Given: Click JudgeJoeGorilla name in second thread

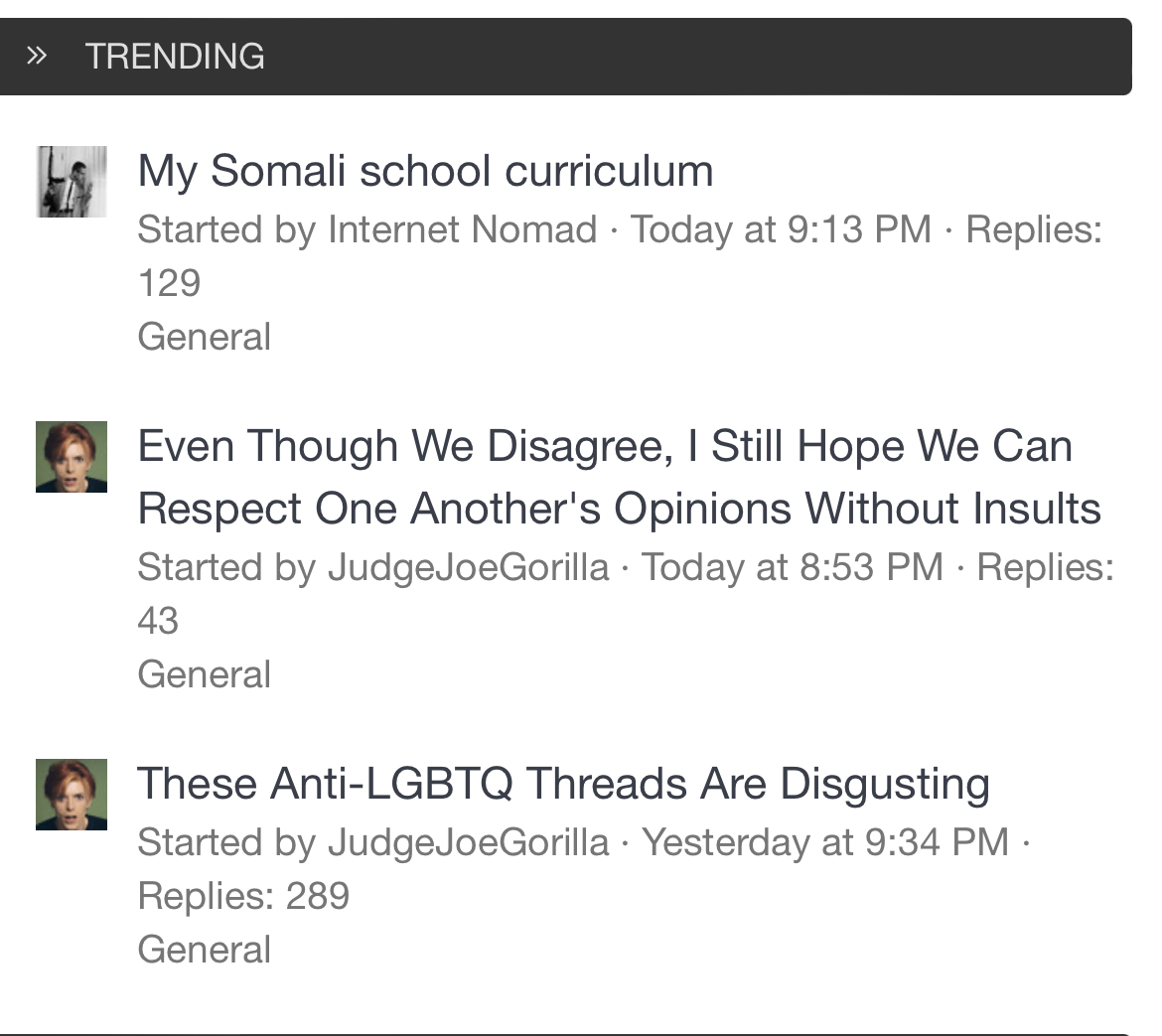Looking at the screenshot, I should click(x=469, y=567).
